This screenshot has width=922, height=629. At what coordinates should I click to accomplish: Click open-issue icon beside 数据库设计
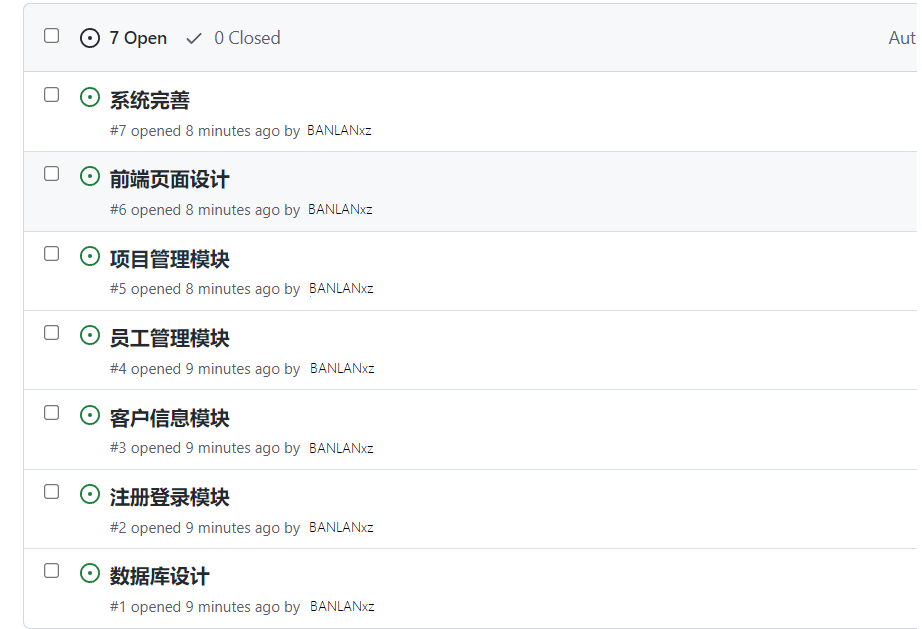click(x=90, y=573)
